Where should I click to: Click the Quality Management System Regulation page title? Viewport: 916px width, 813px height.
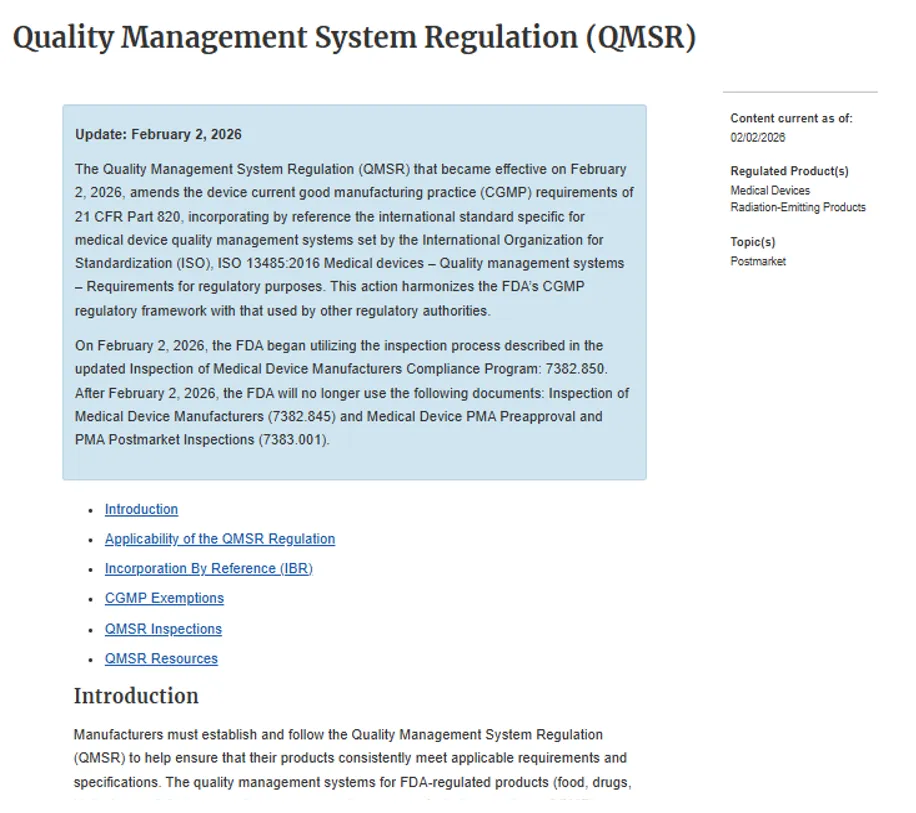click(x=354, y=37)
